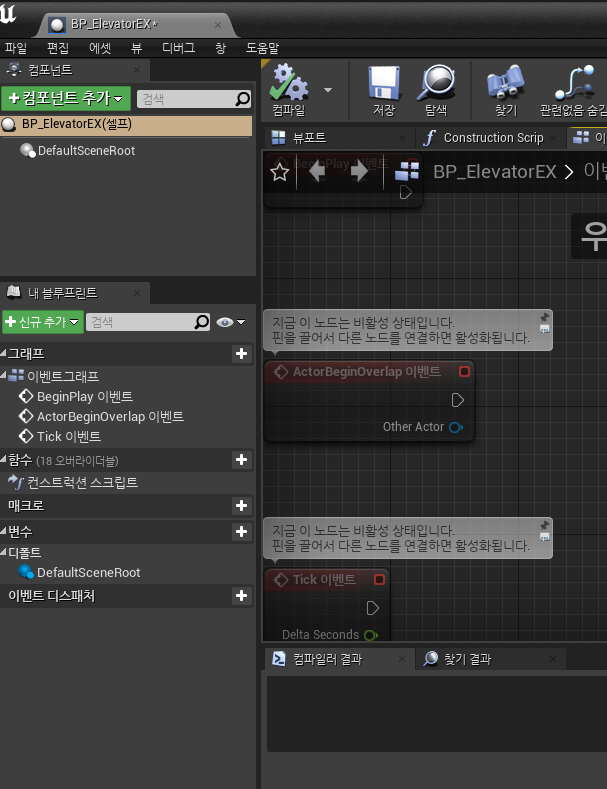Click the 신규 추가 green button
The width and height of the screenshot is (607, 789).
coord(43,322)
